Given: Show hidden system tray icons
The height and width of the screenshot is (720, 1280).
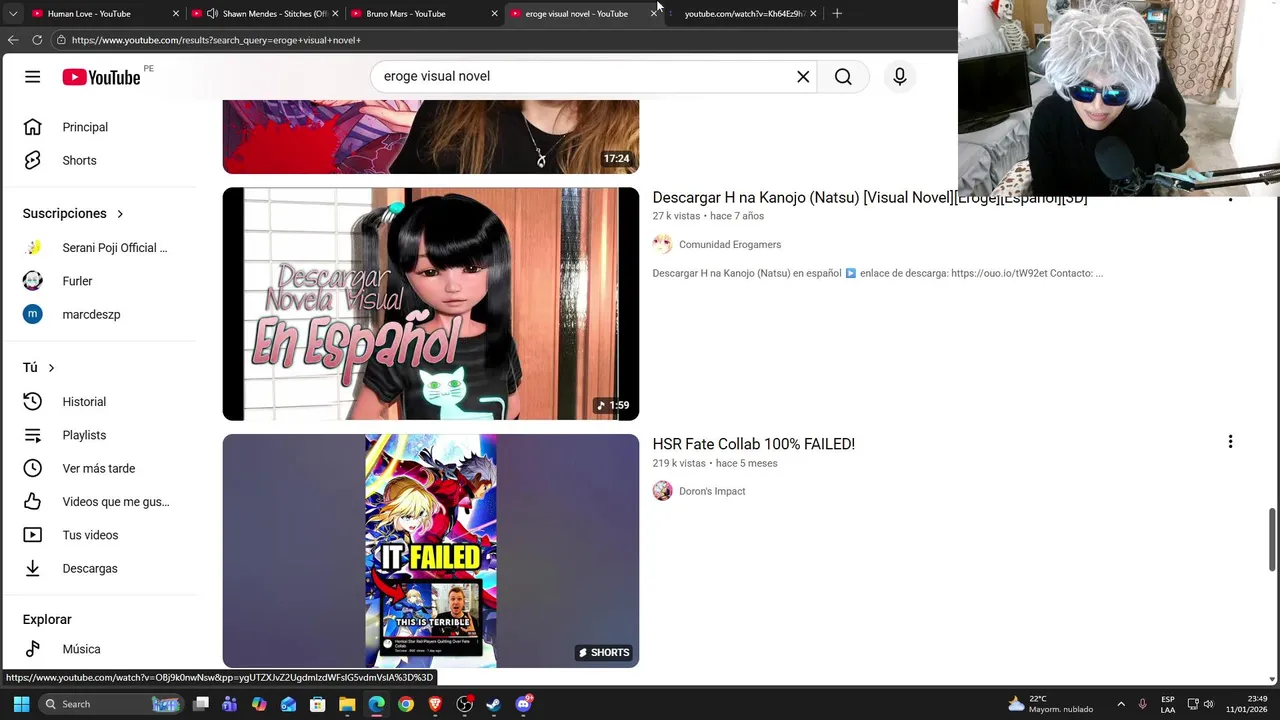Looking at the screenshot, I should click(x=1121, y=704).
